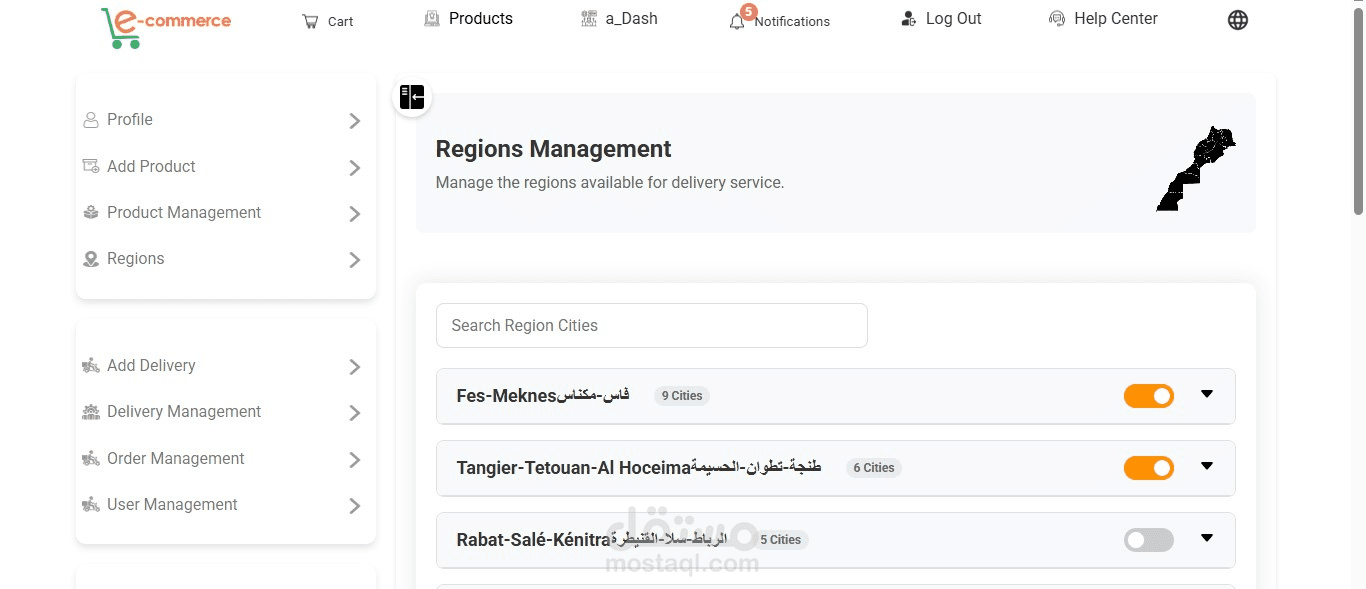Open Add Delivery sidebar link
This screenshot has height=589, width=1366.
(x=222, y=366)
